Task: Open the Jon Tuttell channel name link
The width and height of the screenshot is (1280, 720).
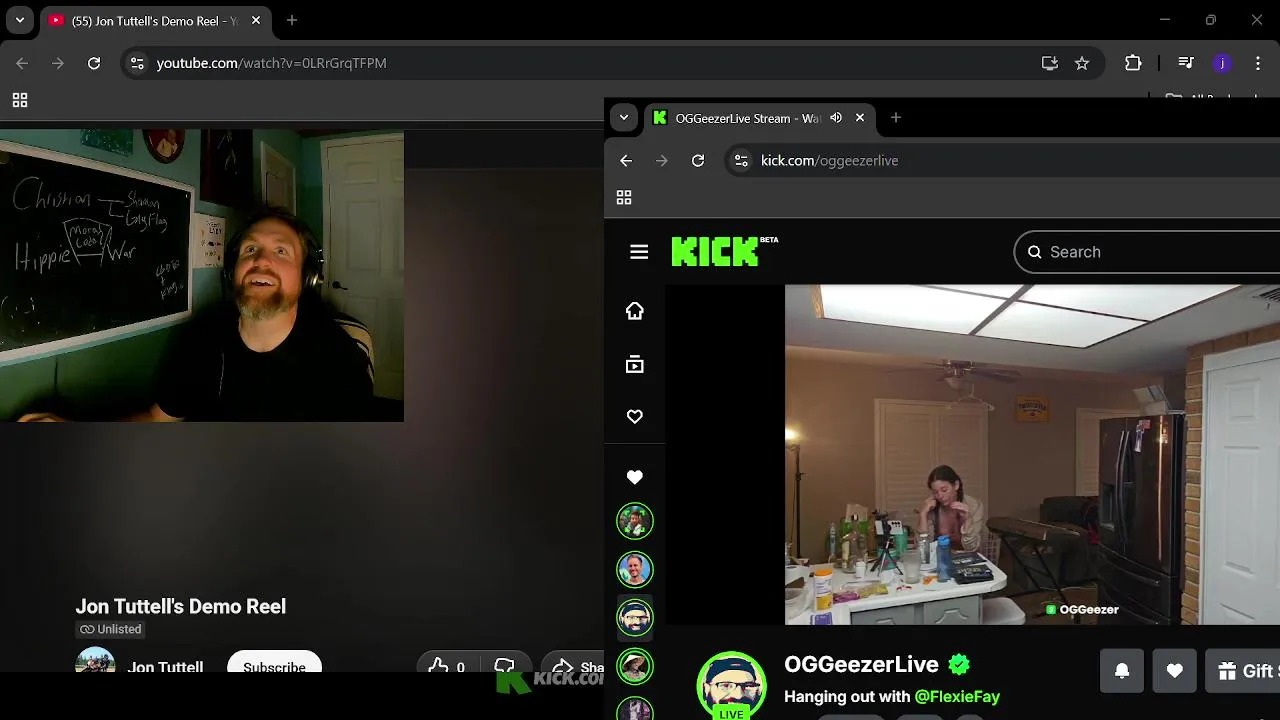Action: click(165, 666)
